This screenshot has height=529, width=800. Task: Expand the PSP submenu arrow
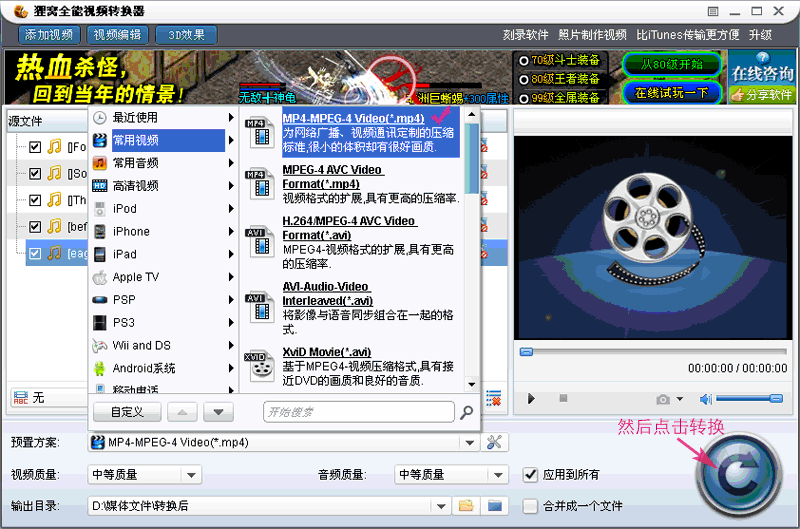tap(231, 300)
